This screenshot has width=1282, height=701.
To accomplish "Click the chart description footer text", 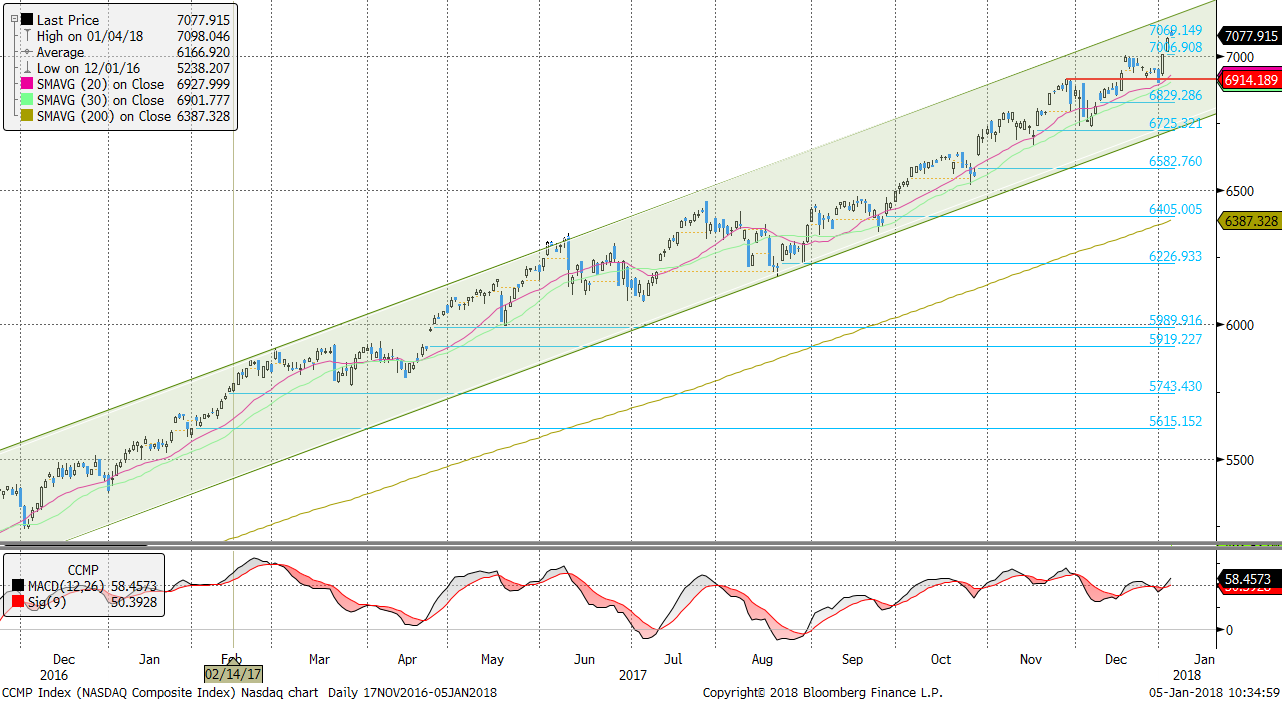I will 249,692.
